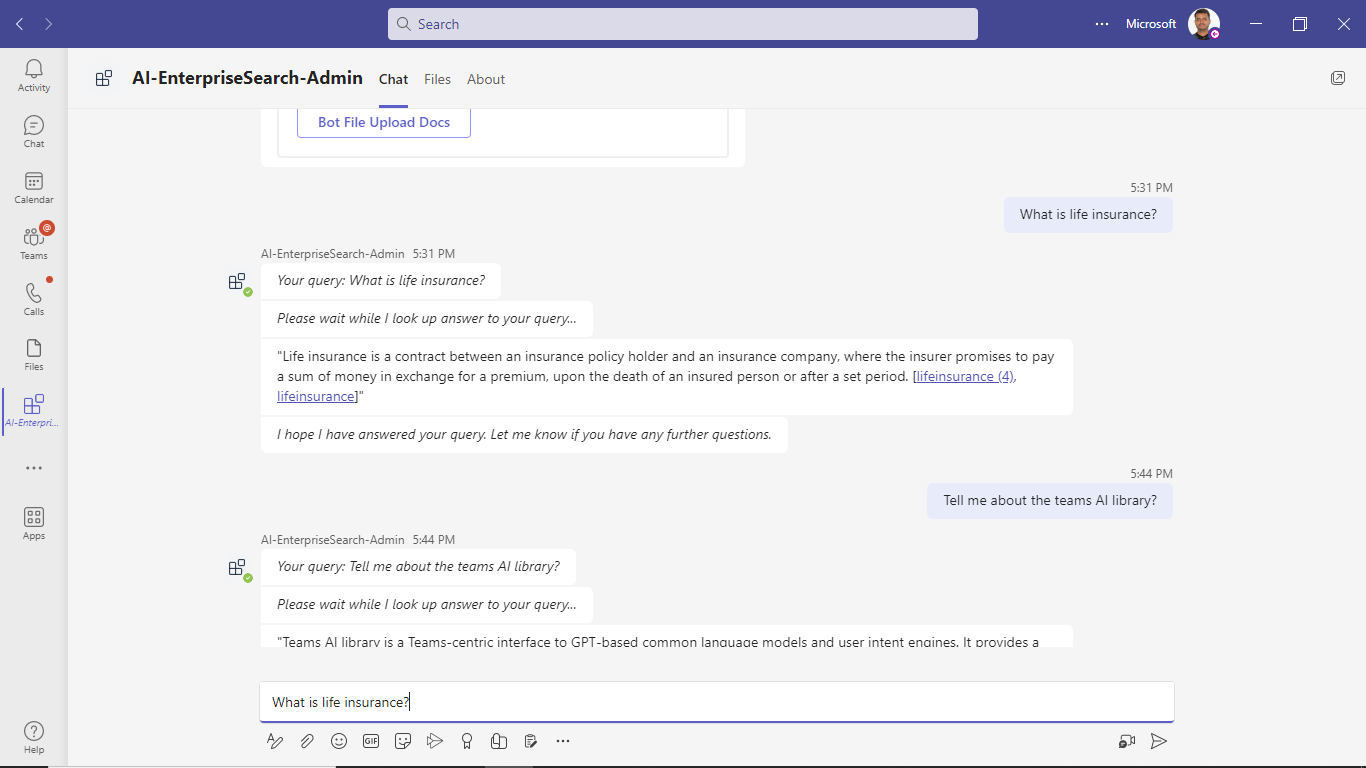
Task: Switch to the Files tab
Action: tap(437, 79)
